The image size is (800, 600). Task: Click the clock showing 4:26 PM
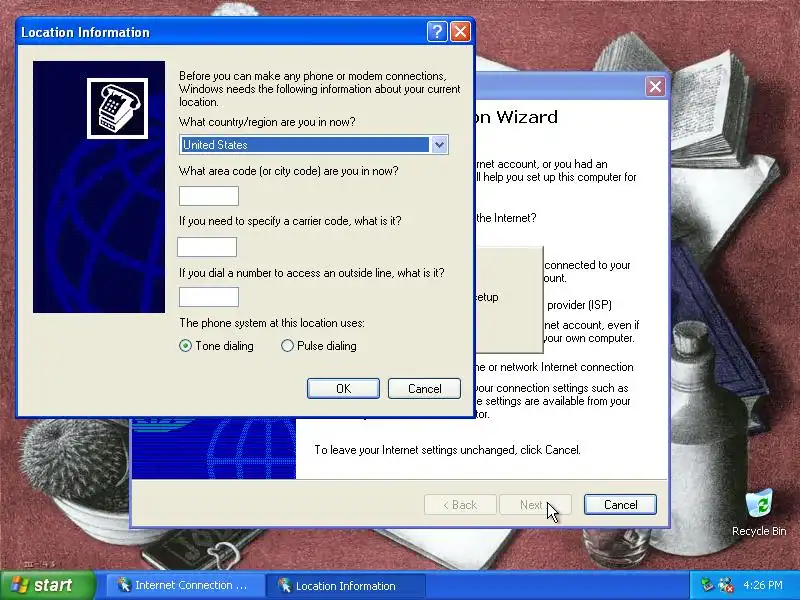(763, 585)
